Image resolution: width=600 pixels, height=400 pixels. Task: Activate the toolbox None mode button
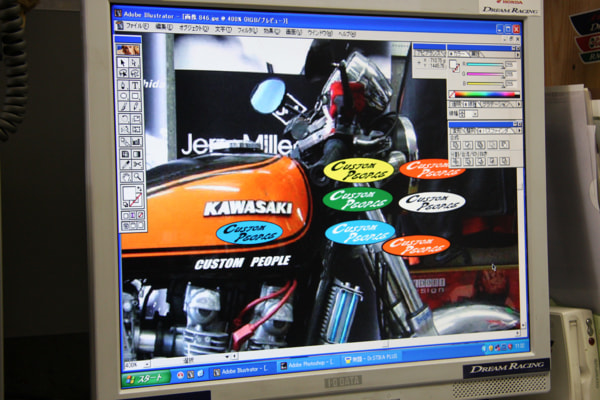click(141, 216)
